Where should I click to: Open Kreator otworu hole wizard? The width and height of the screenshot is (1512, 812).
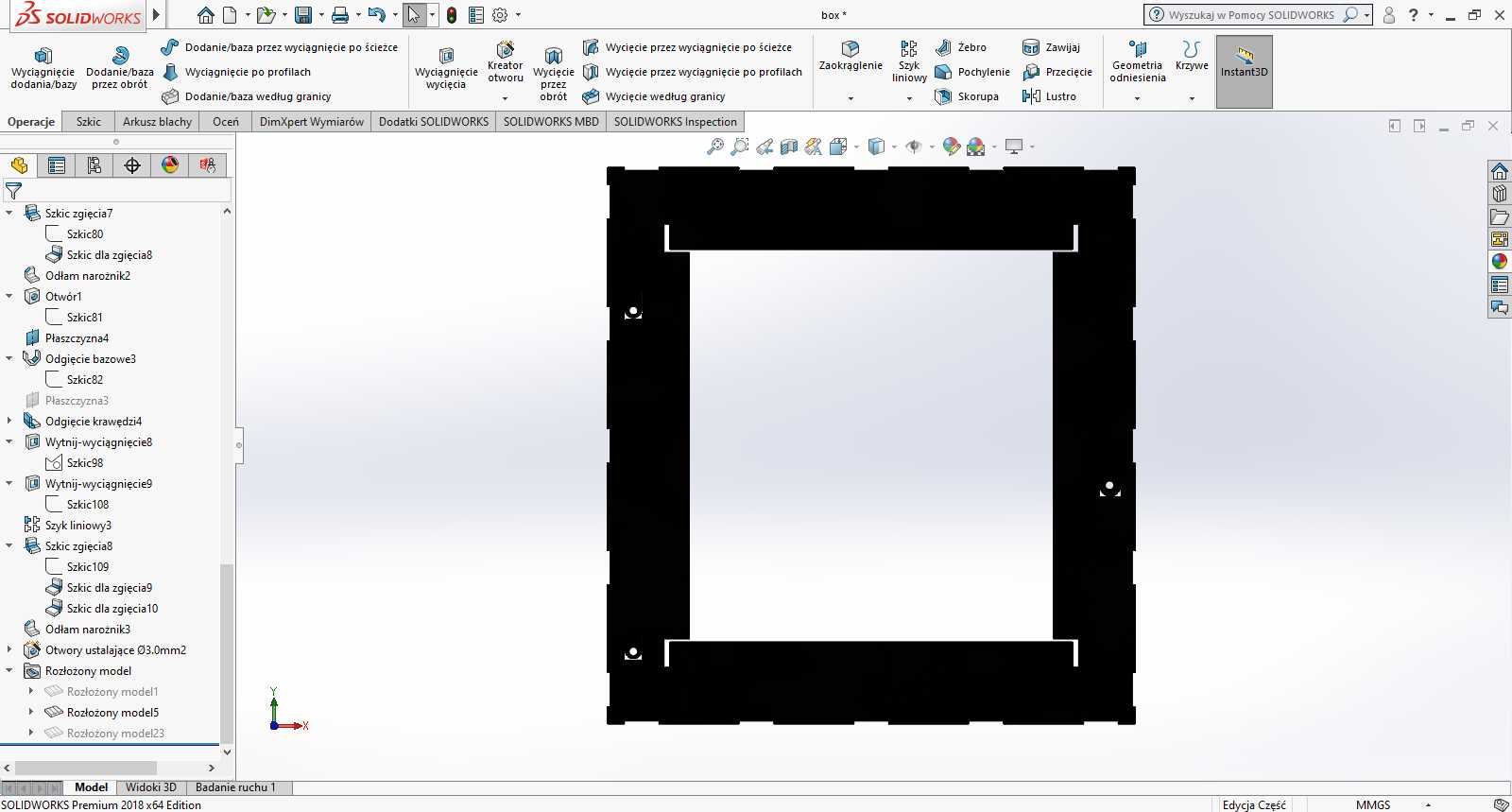[x=506, y=62]
